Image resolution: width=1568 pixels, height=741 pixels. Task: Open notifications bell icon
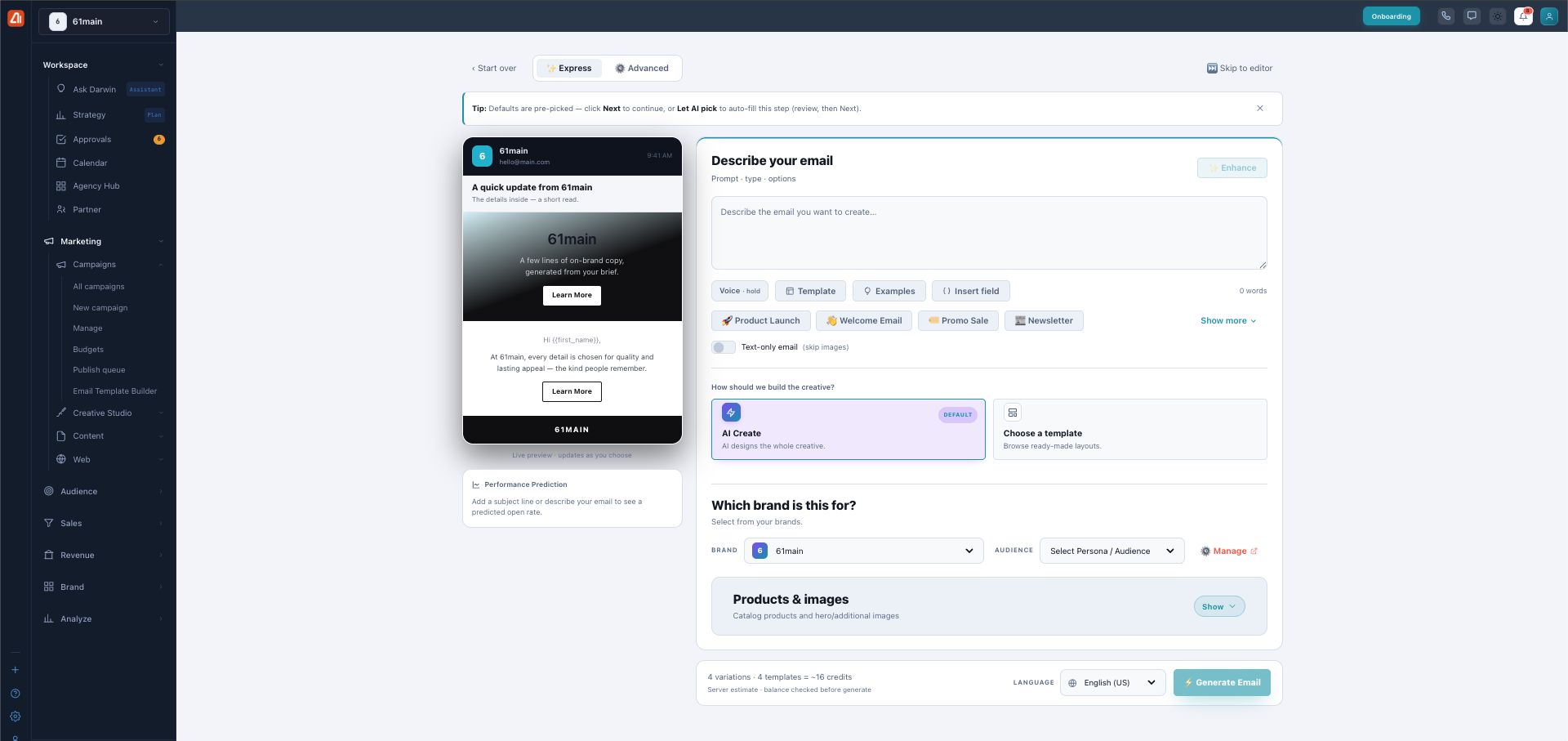[x=1523, y=16]
